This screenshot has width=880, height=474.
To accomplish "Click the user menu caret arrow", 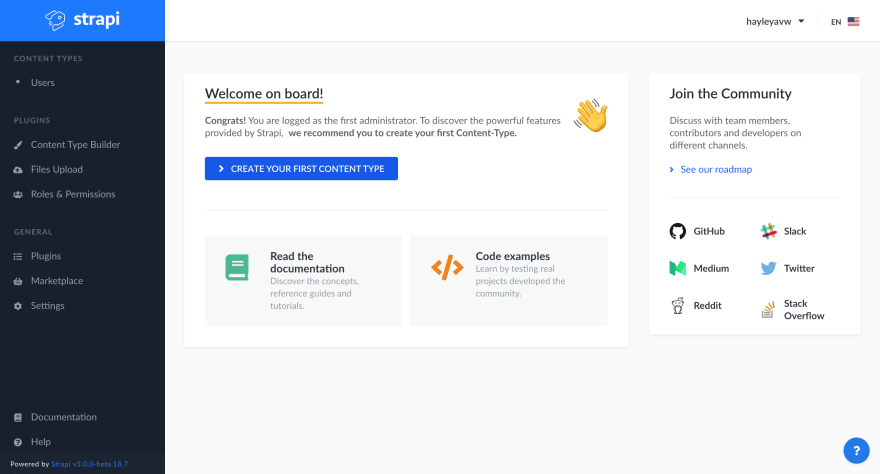I will pyautogui.click(x=801, y=21).
